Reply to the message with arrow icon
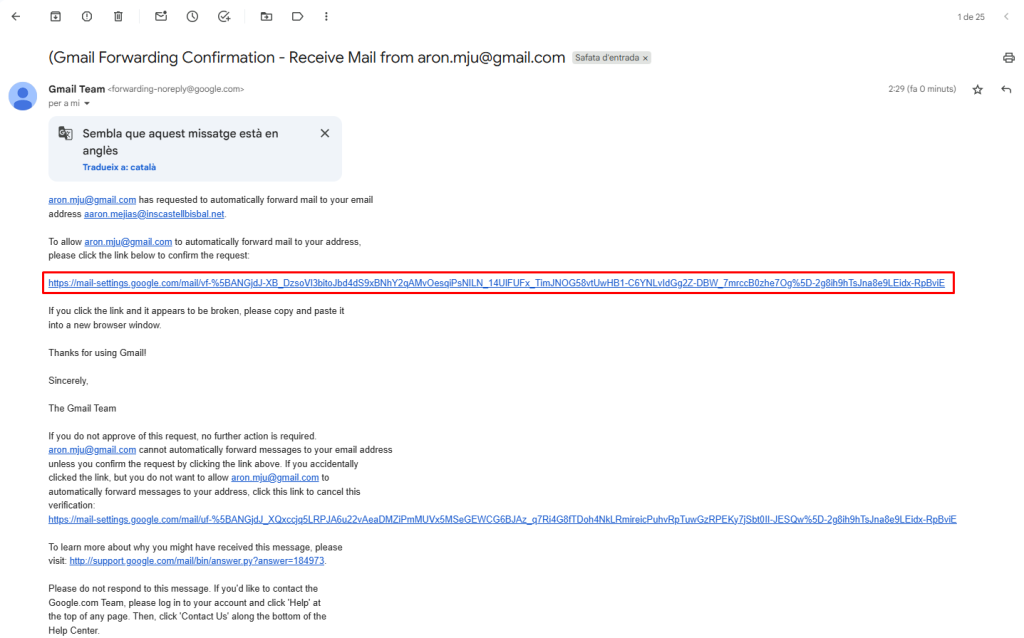The height and width of the screenshot is (638, 1024). pyautogui.click(x=1006, y=90)
